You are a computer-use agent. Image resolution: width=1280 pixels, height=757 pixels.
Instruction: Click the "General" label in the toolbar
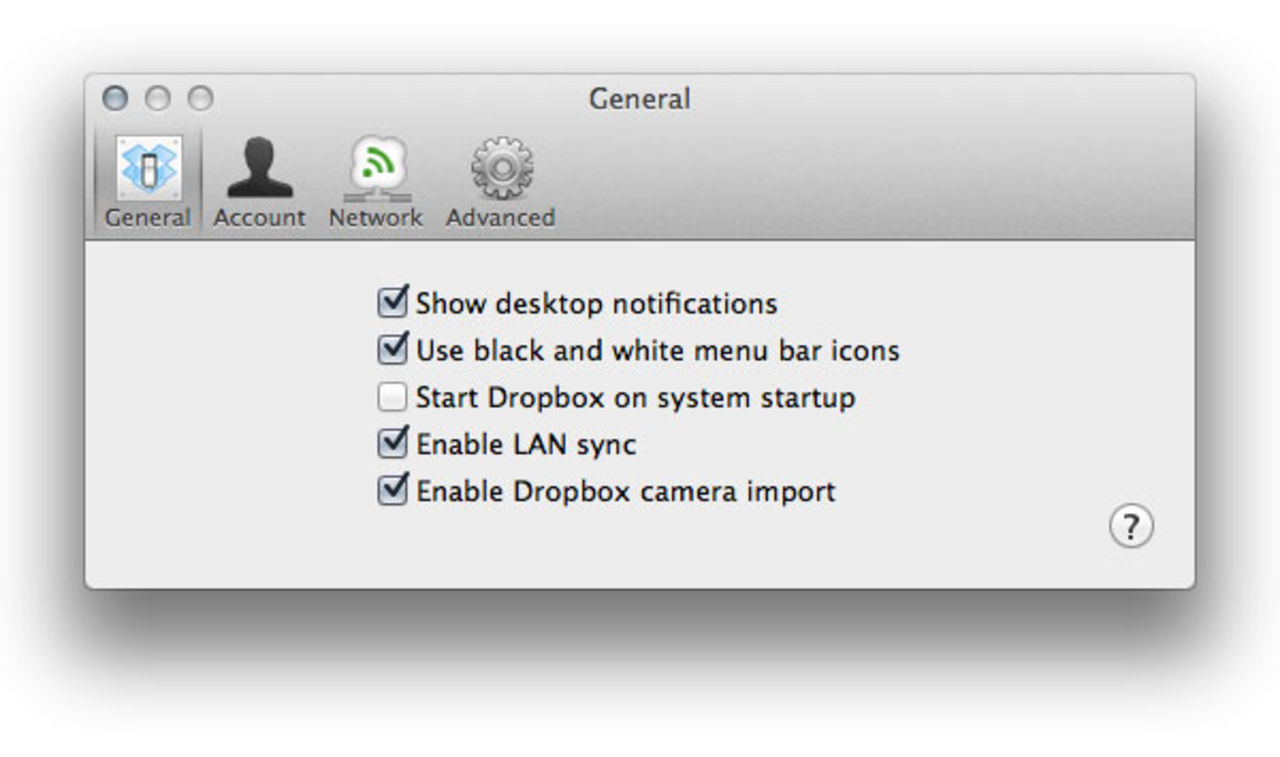pos(148,217)
